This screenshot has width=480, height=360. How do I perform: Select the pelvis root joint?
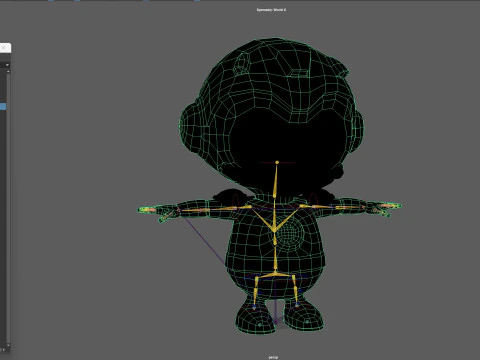pos(275,273)
